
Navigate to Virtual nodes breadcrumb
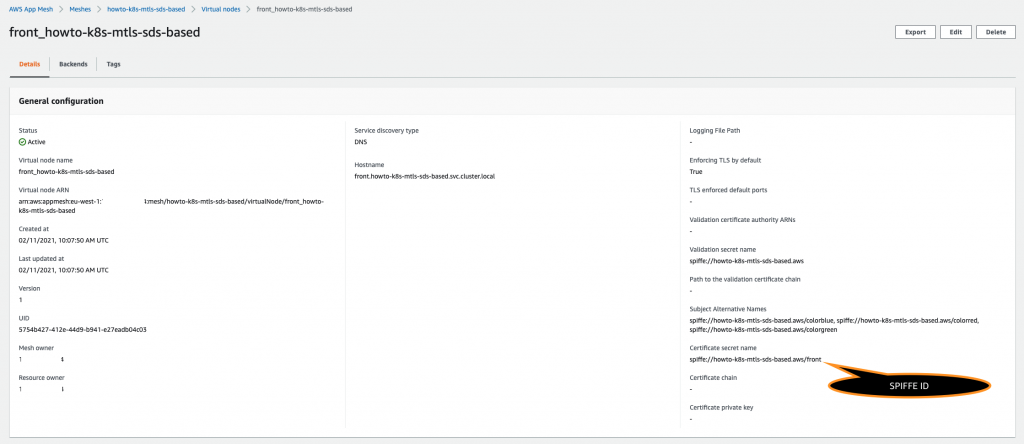click(x=220, y=10)
